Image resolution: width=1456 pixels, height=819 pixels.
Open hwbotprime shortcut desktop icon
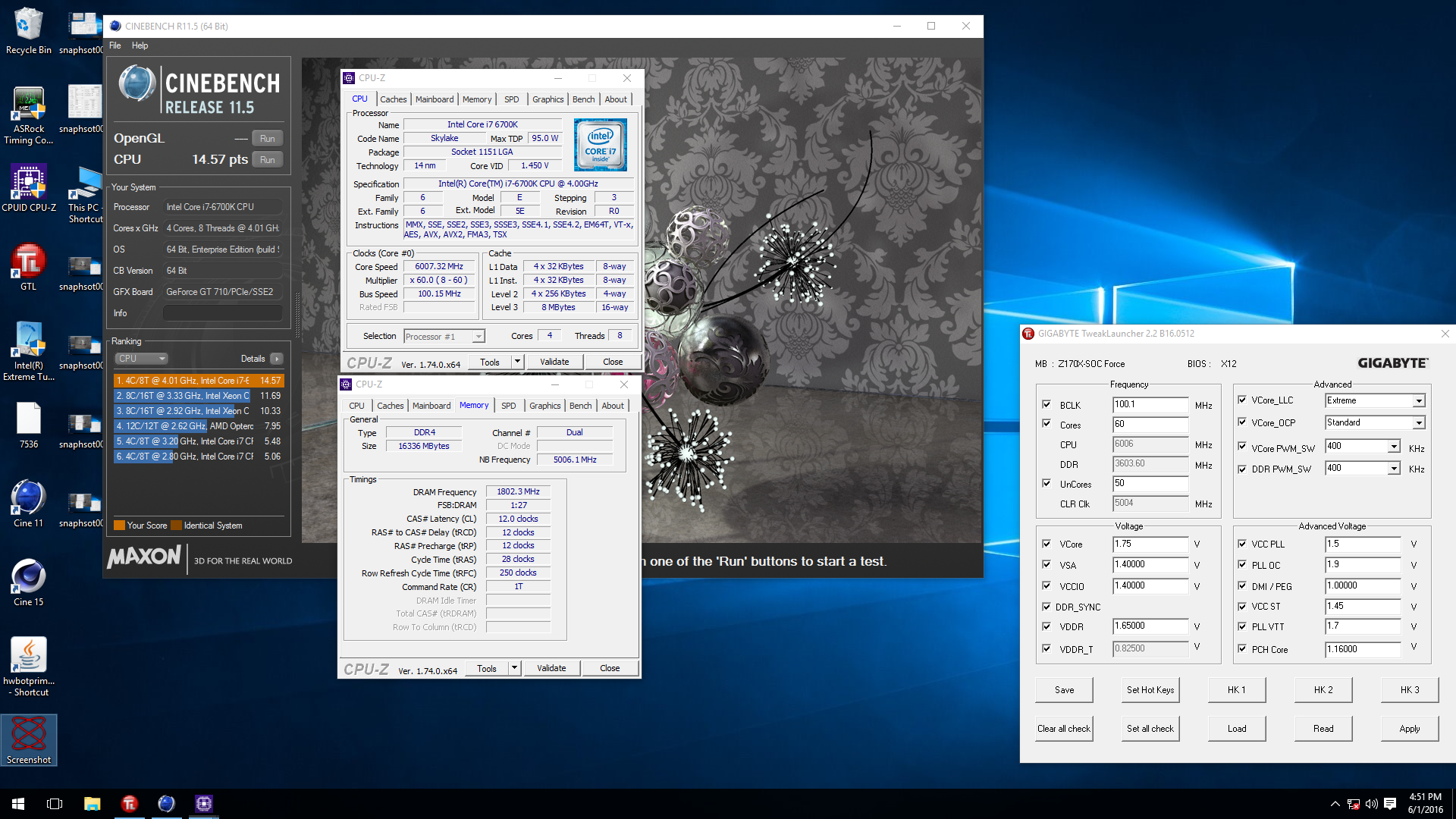[x=29, y=667]
